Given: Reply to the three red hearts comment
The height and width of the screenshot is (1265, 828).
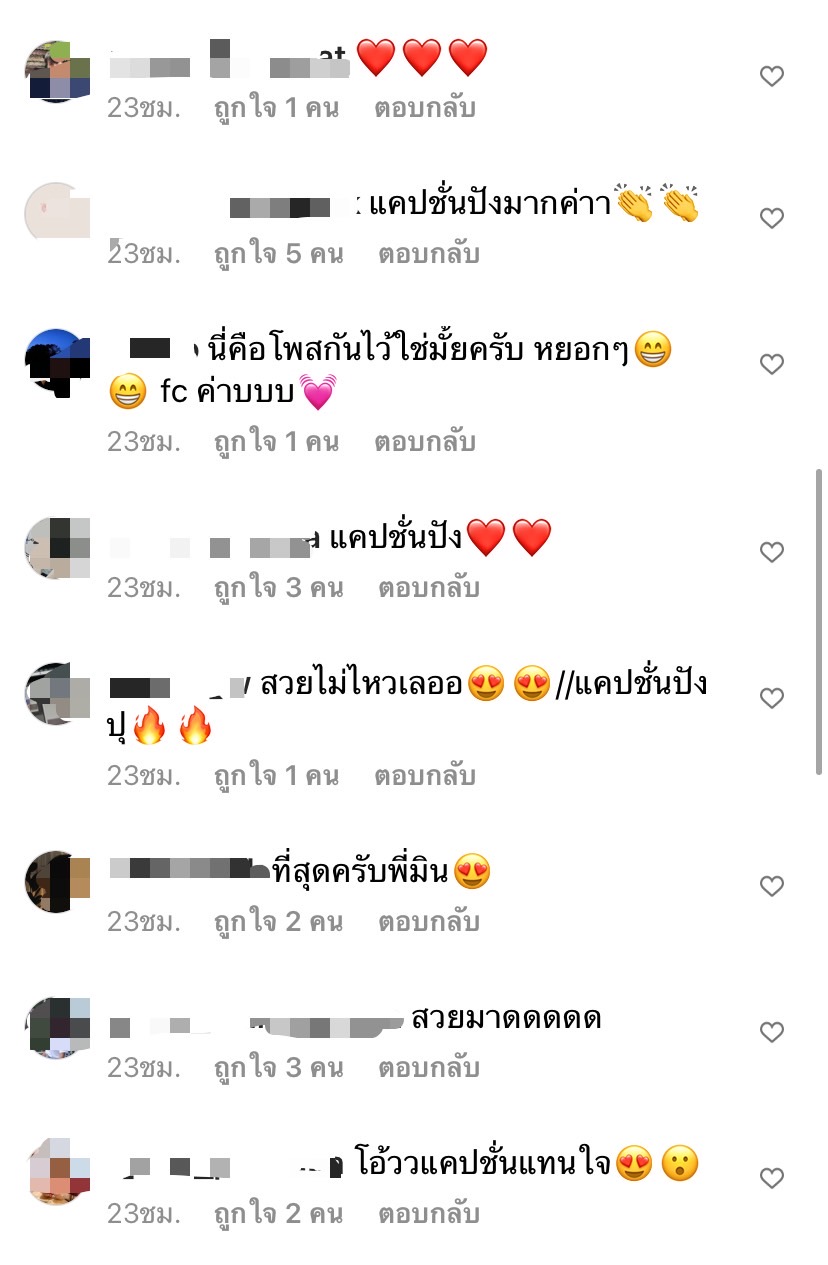Looking at the screenshot, I should tap(425, 108).
